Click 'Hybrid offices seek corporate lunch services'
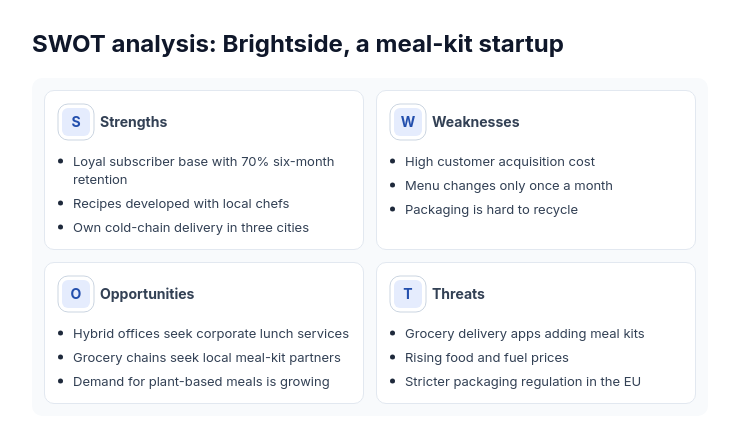 211,333
